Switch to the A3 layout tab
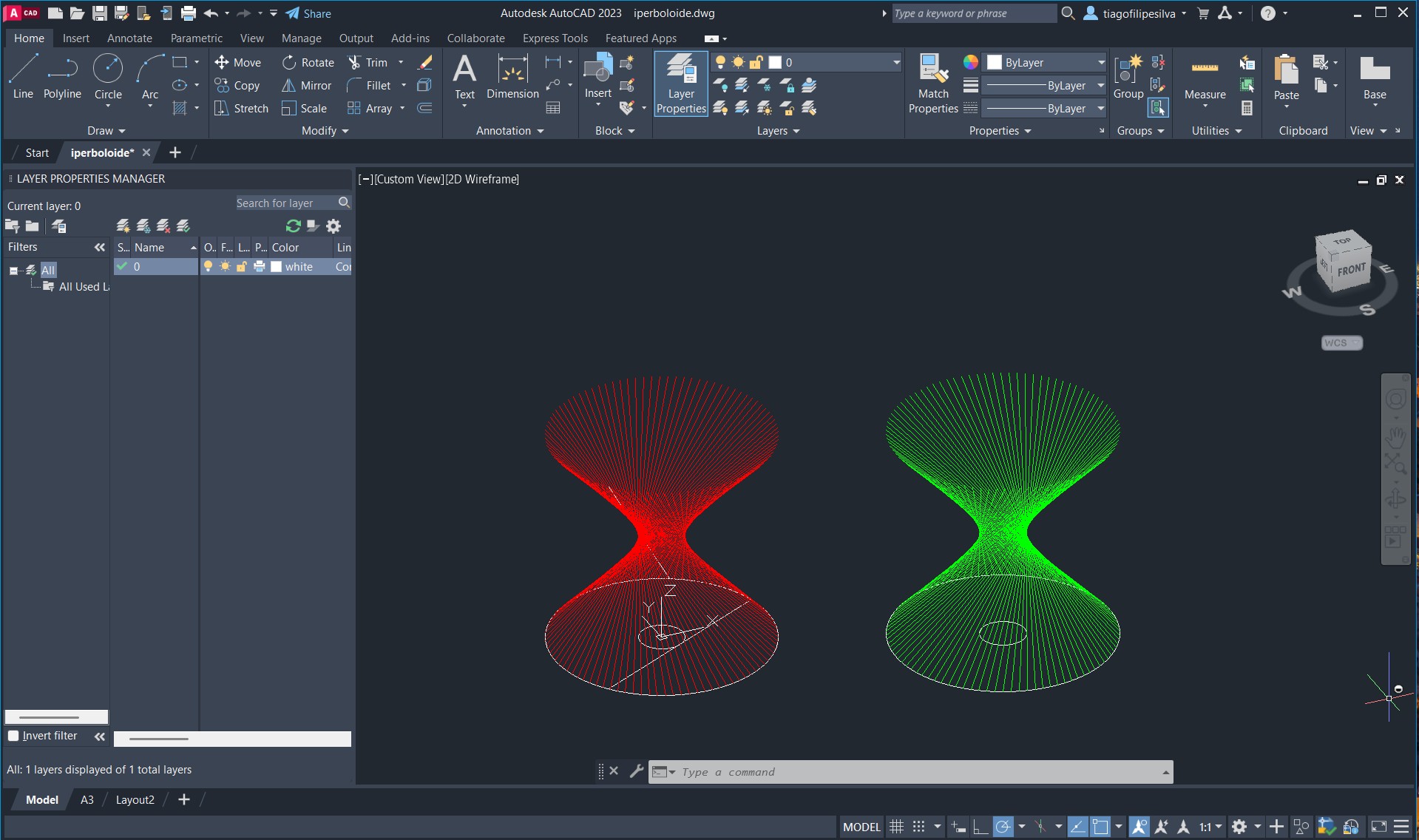Image resolution: width=1419 pixels, height=840 pixels. coord(87,800)
